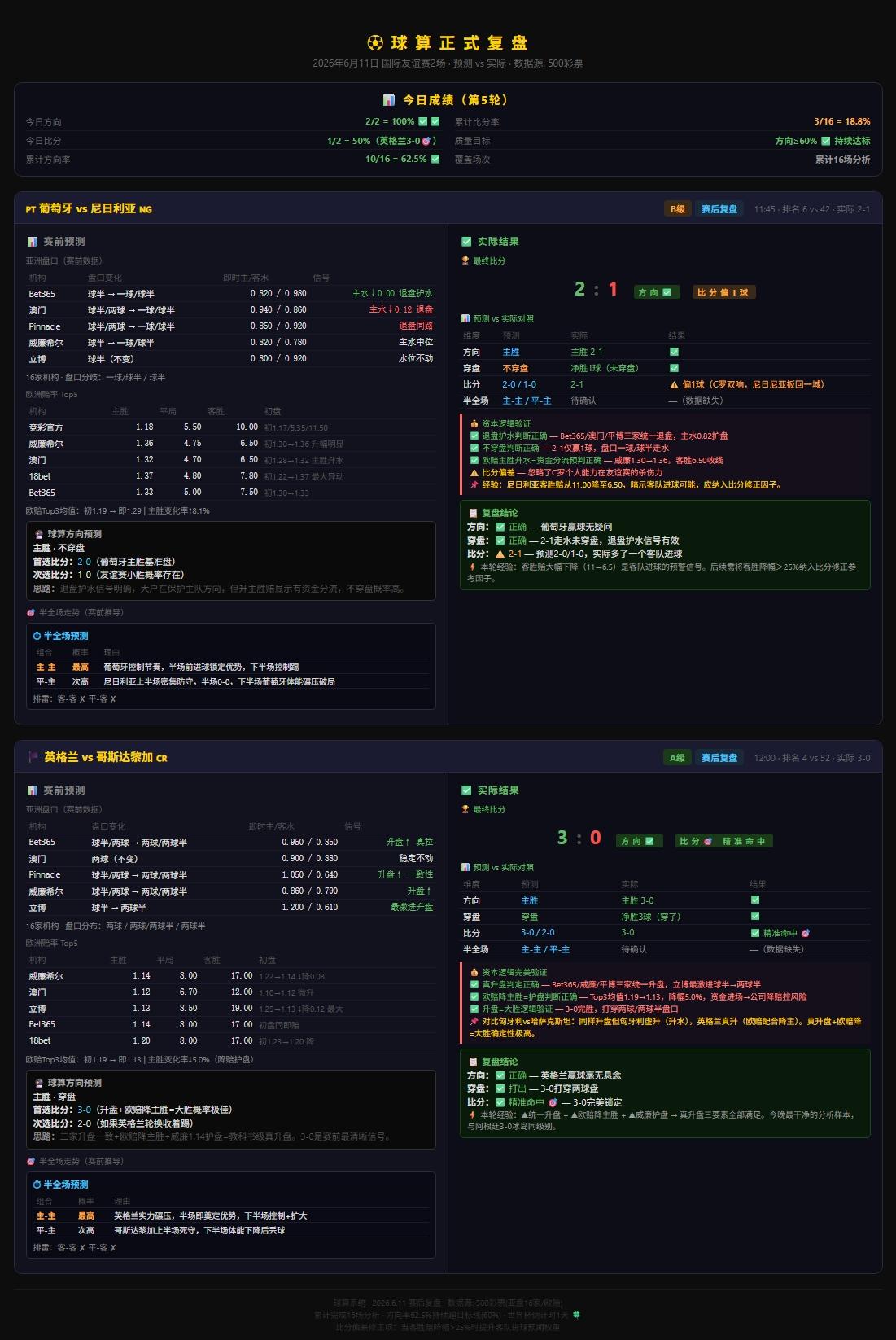Viewport: 896px width, 1340px height.
Task: Click the flag icon before 英格兰 vs 哥斯达黎加
Action: tap(33, 757)
